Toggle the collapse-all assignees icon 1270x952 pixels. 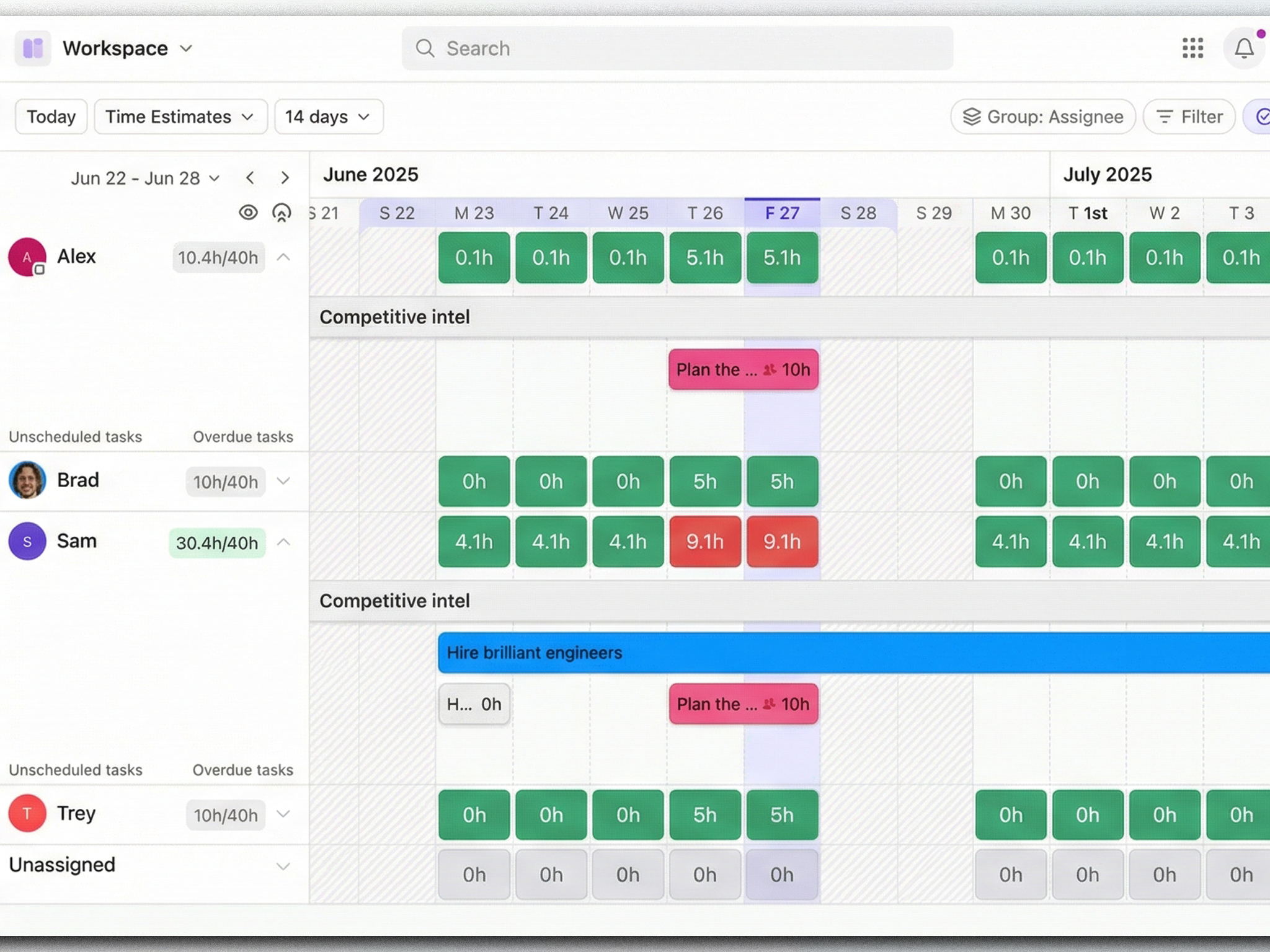click(x=282, y=213)
